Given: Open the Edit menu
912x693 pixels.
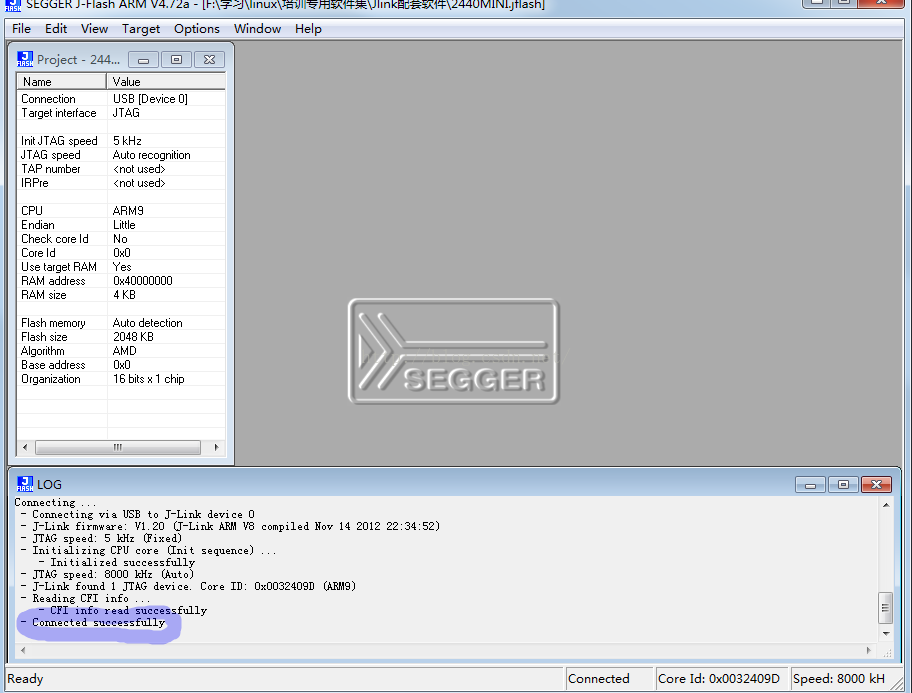Looking at the screenshot, I should pos(56,29).
